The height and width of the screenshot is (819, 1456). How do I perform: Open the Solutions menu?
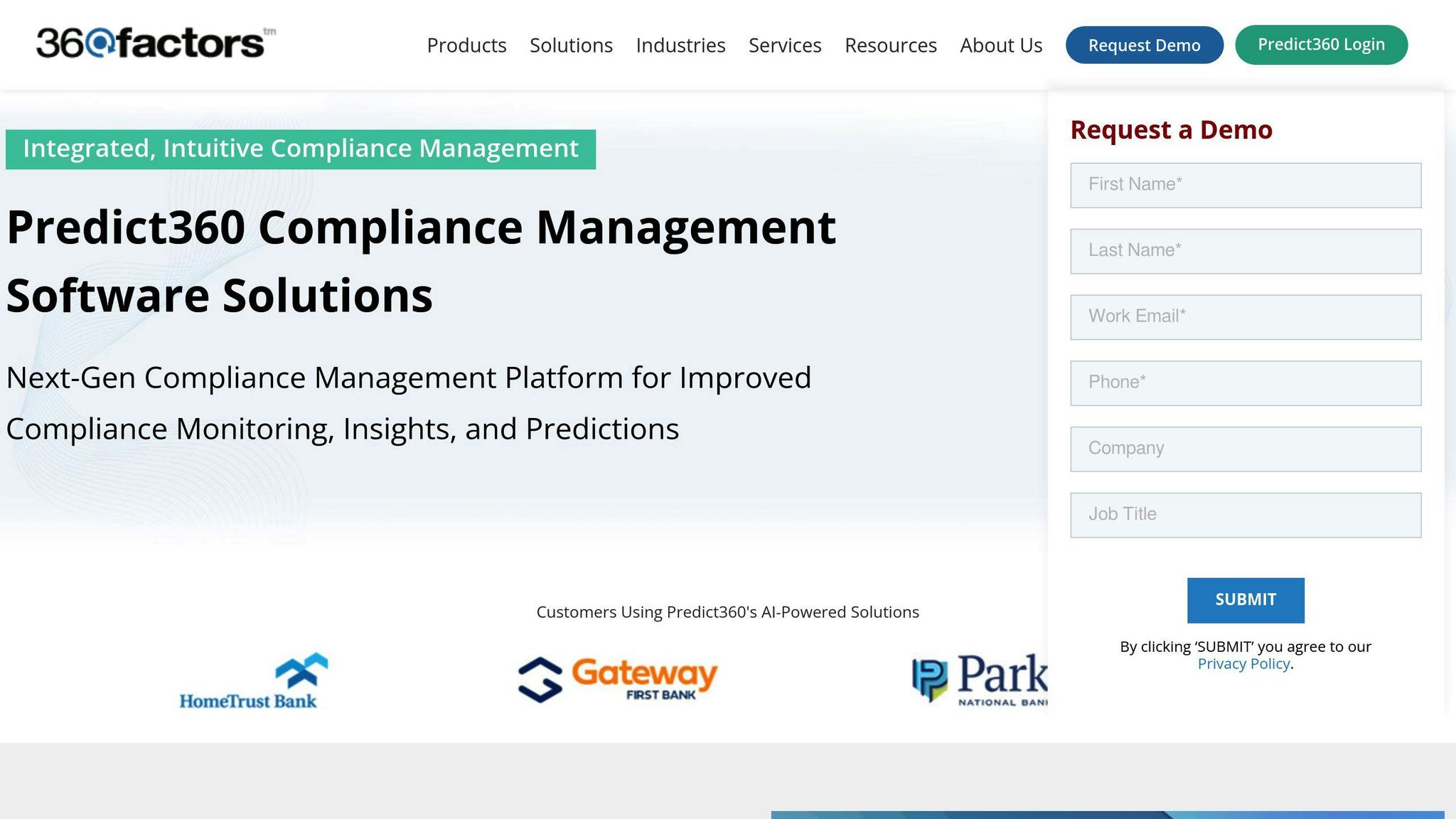[x=571, y=45]
